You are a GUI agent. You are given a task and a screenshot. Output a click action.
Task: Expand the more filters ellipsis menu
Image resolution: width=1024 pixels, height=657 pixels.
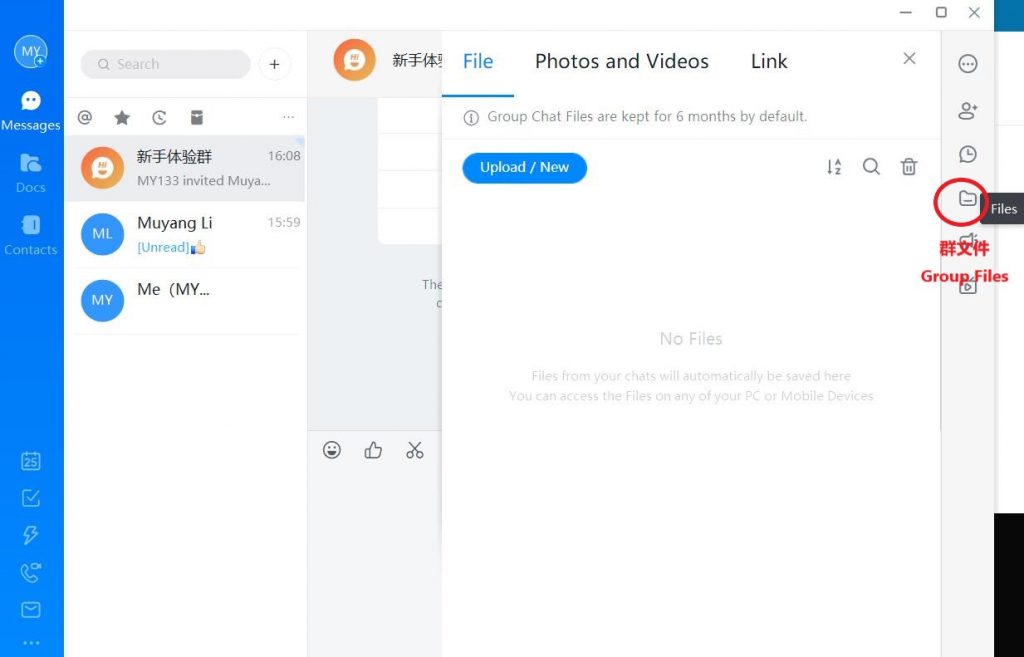(288, 118)
